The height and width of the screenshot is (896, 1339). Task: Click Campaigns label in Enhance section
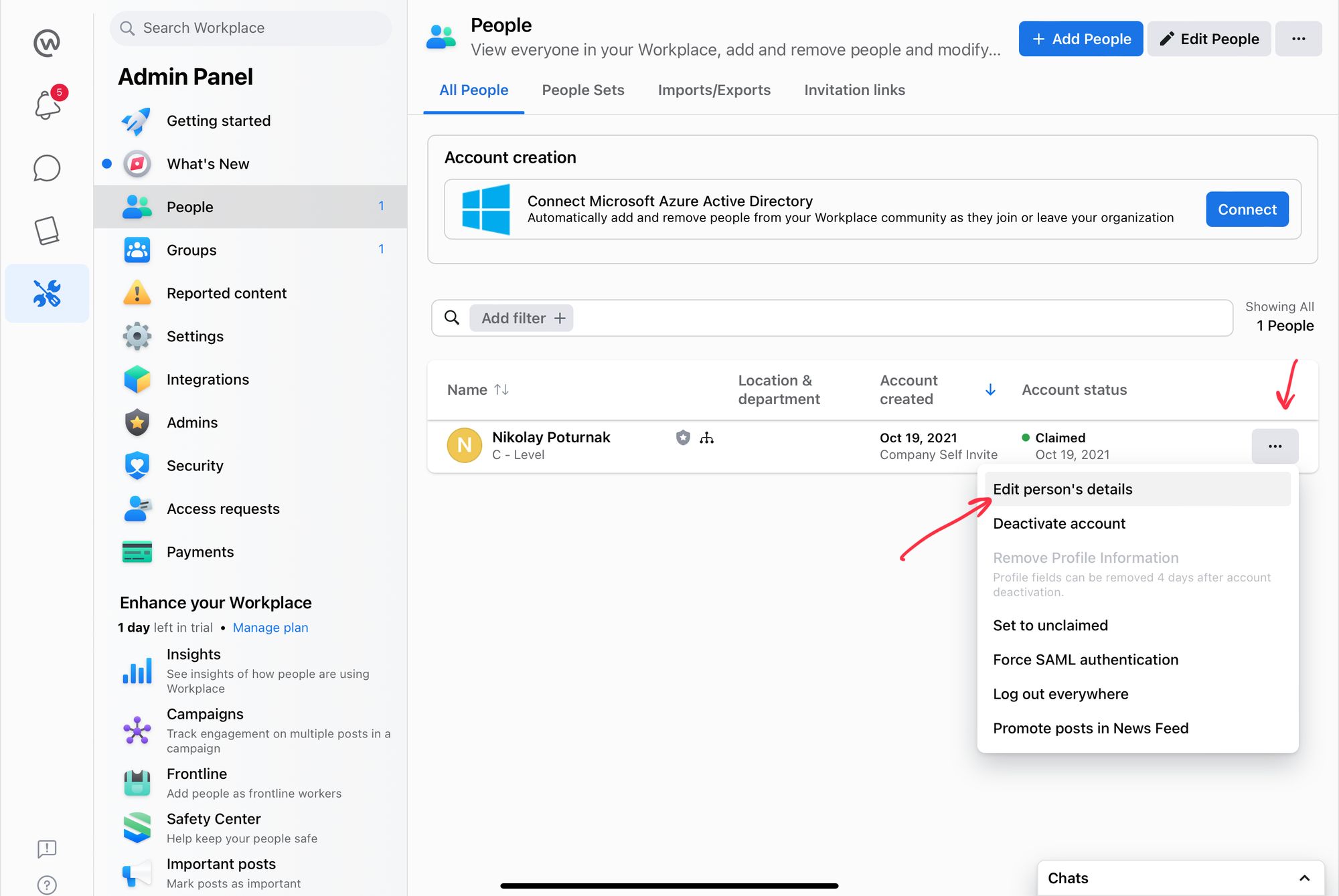tap(205, 714)
